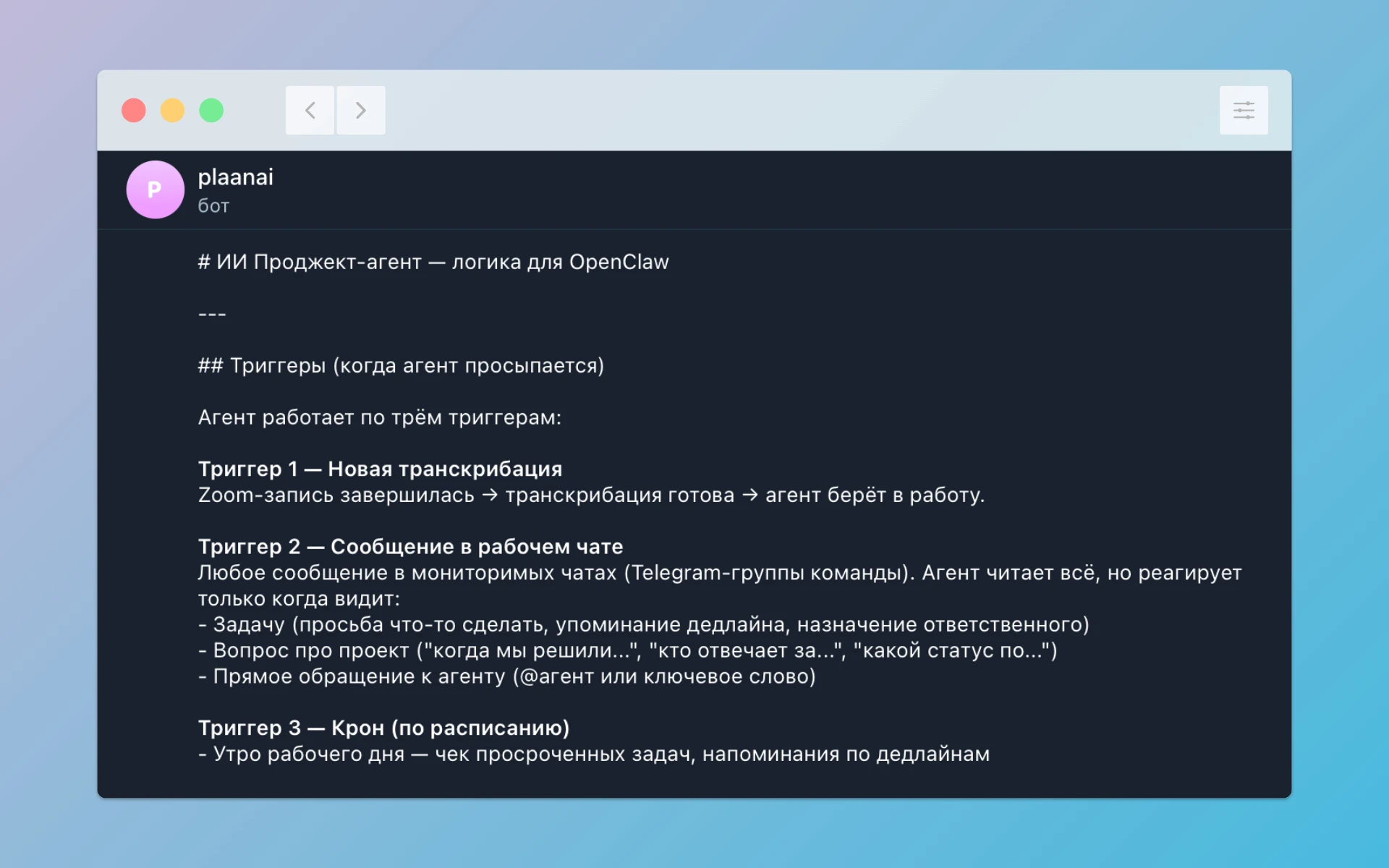
Task: Open the settings sliders menu
Action: [1243, 110]
